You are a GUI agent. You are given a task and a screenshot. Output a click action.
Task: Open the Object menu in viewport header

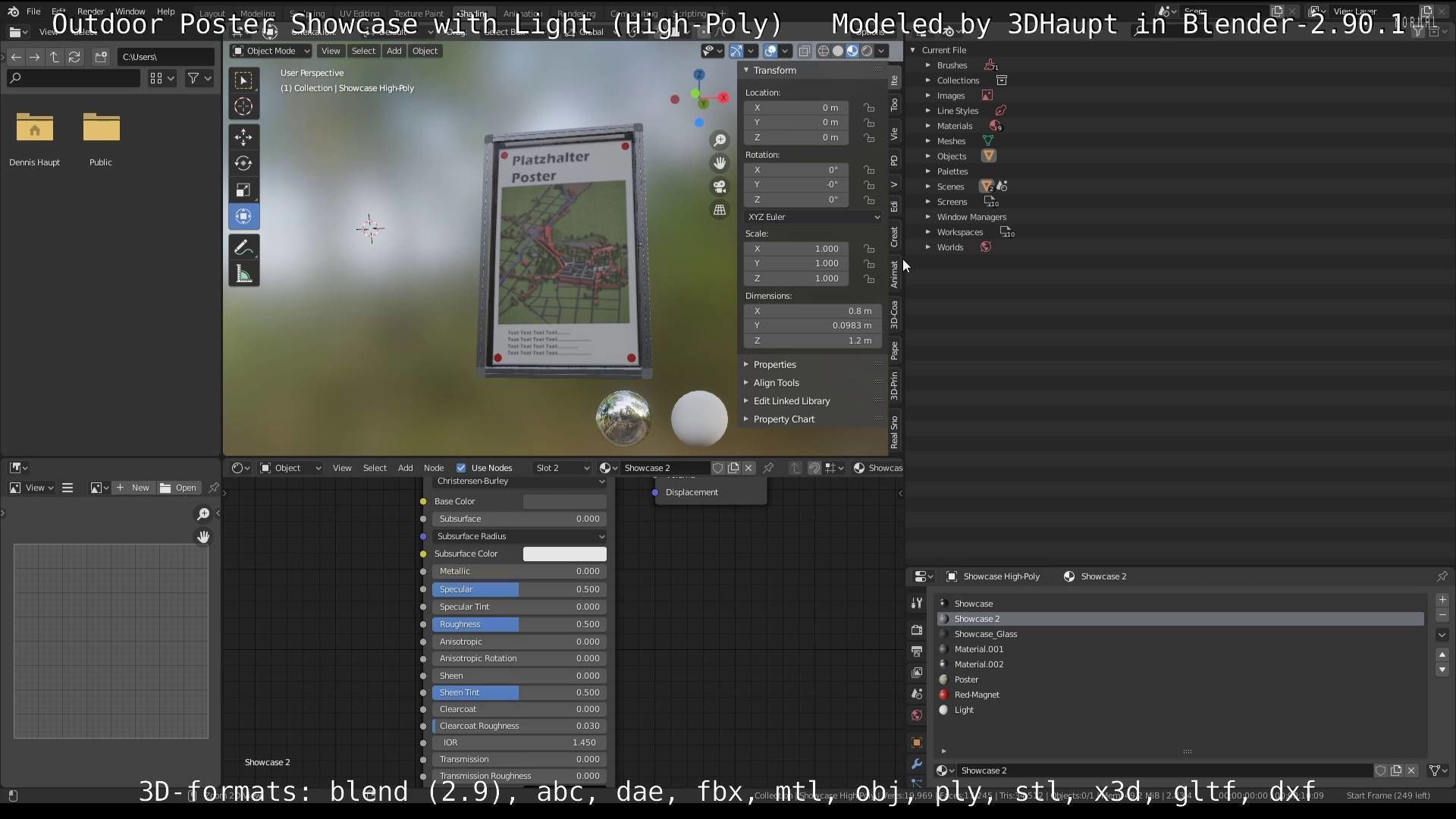click(x=425, y=51)
